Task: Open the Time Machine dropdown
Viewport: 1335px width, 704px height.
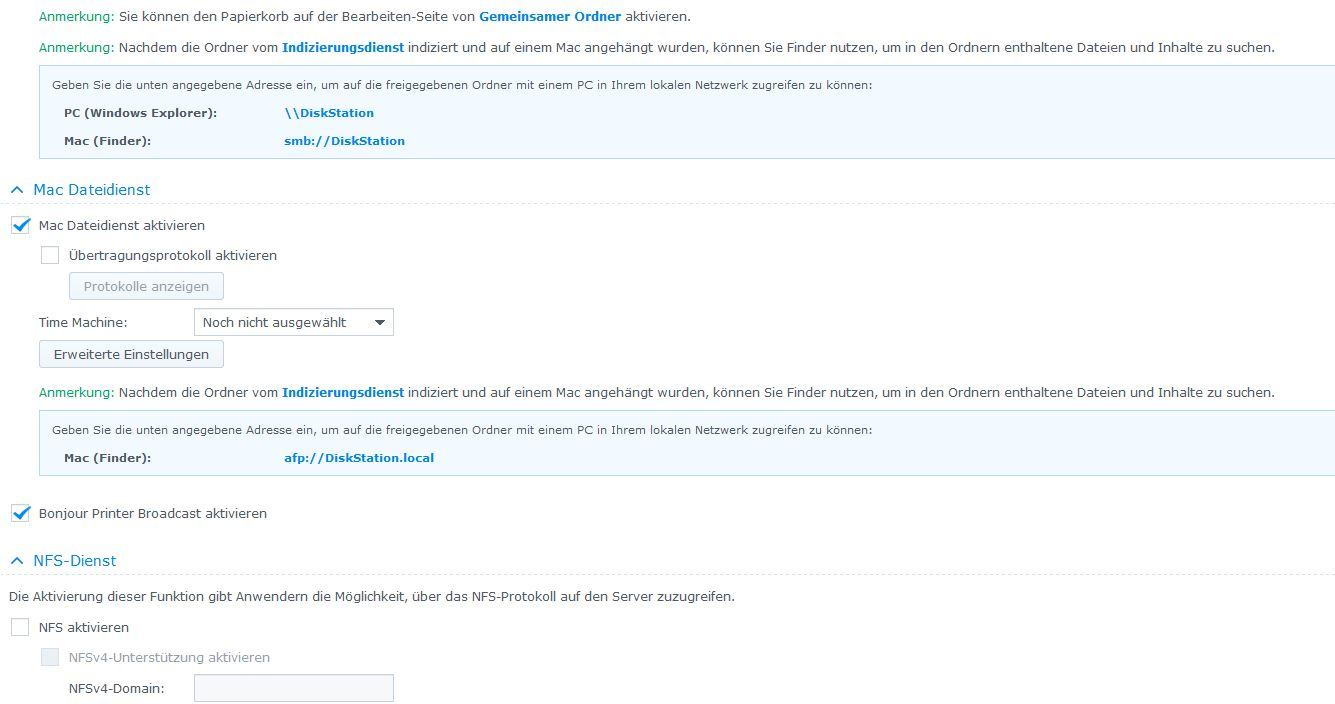Action: [293, 322]
